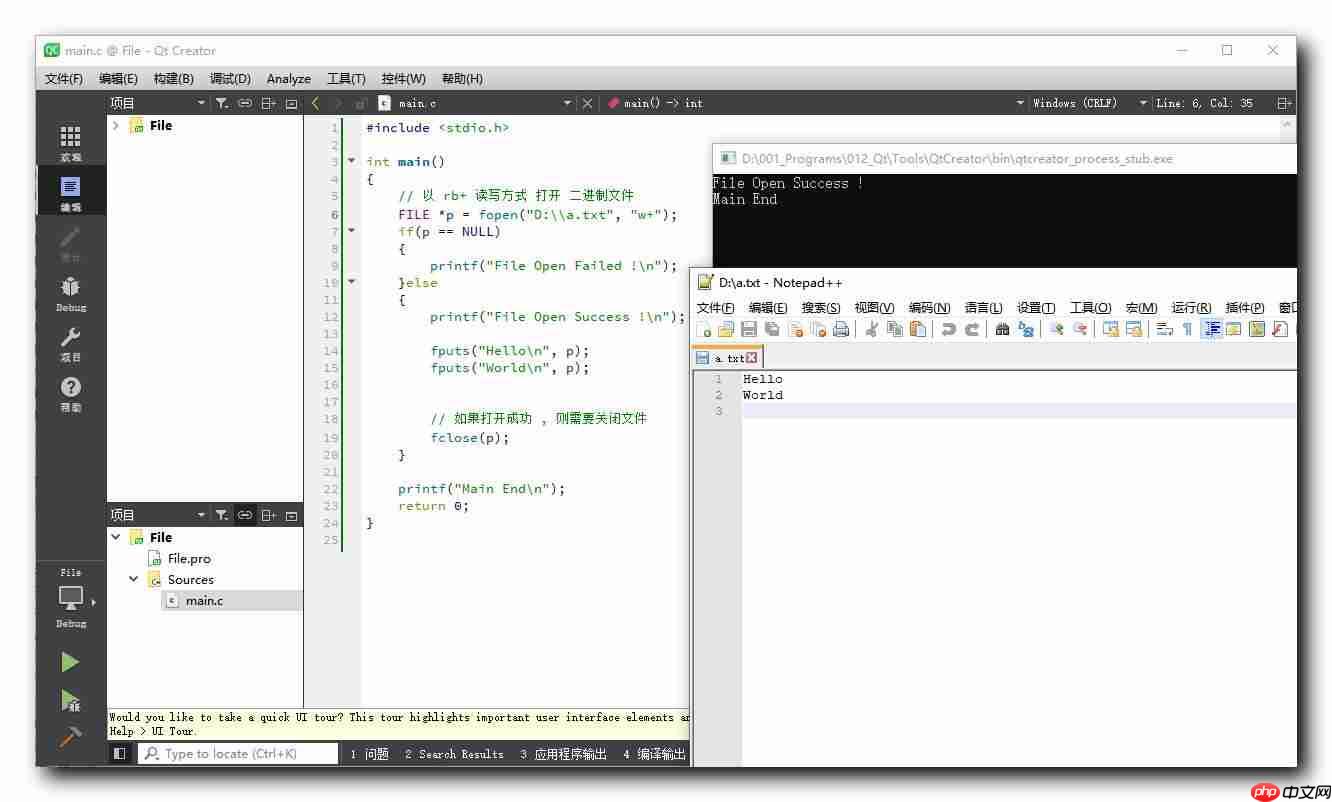Select File.pro in project tree
Viewport: 1332px width, 802px height.
(189, 558)
